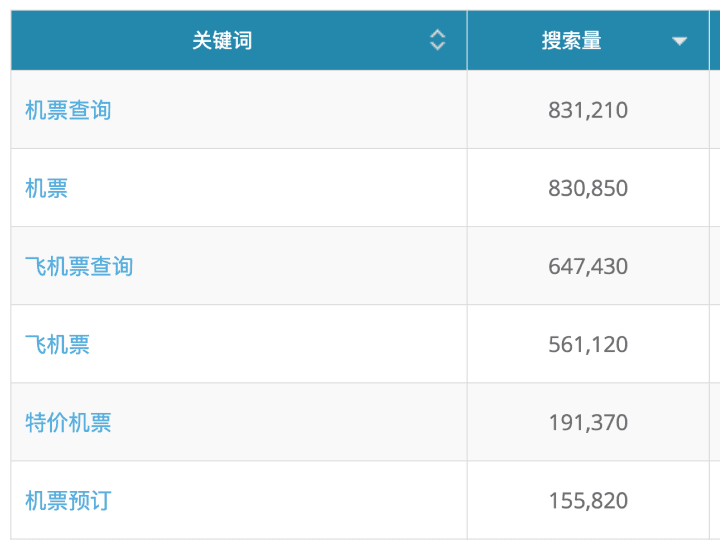Screen dimensions: 720x540
Task: Click the 关键词 header text label
Action: (222, 40)
